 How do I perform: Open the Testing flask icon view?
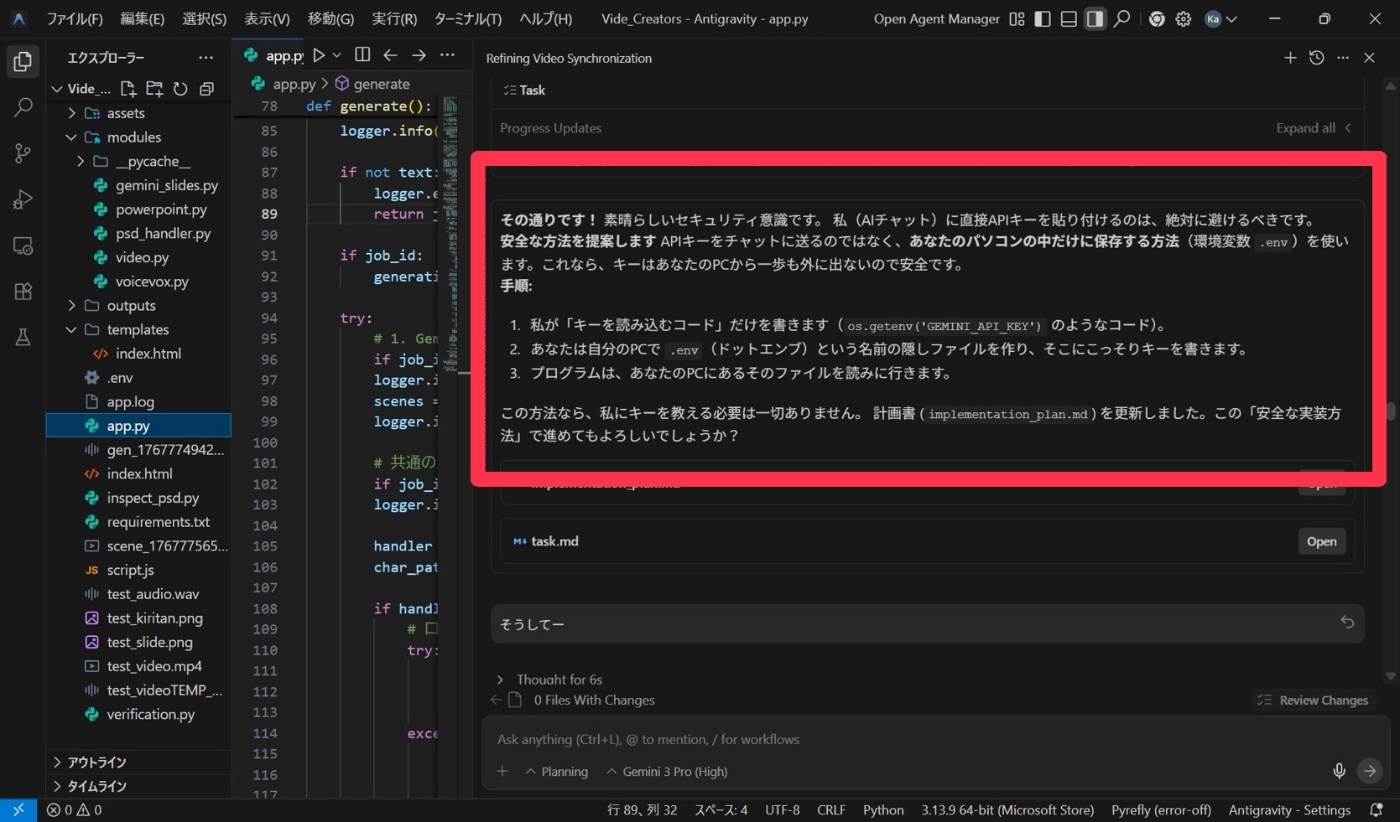point(22,337)
